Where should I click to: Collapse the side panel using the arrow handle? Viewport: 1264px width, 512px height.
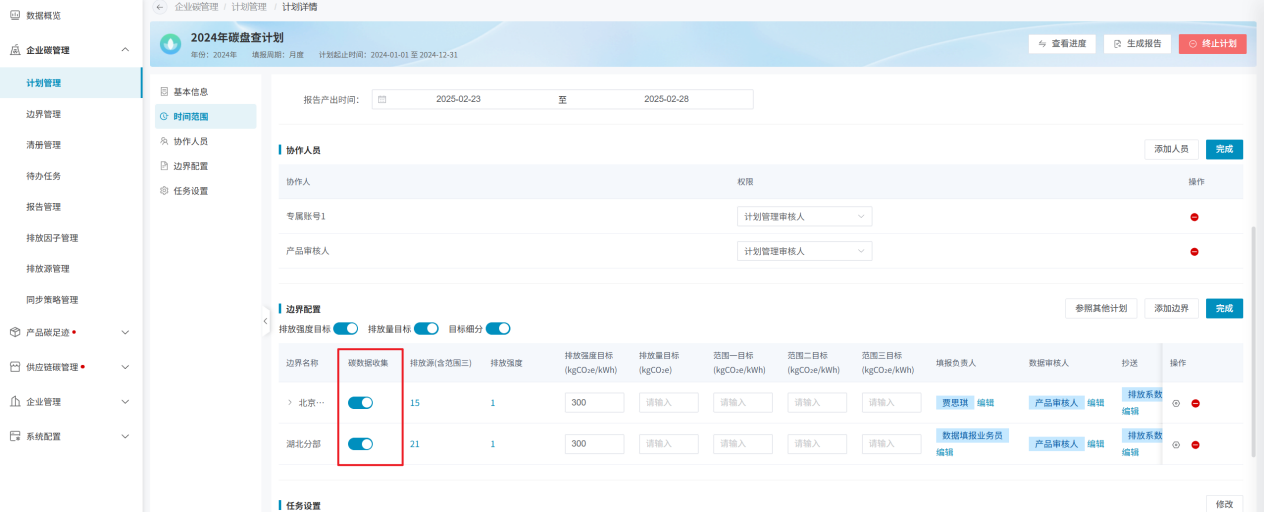(x=265, y=321)
